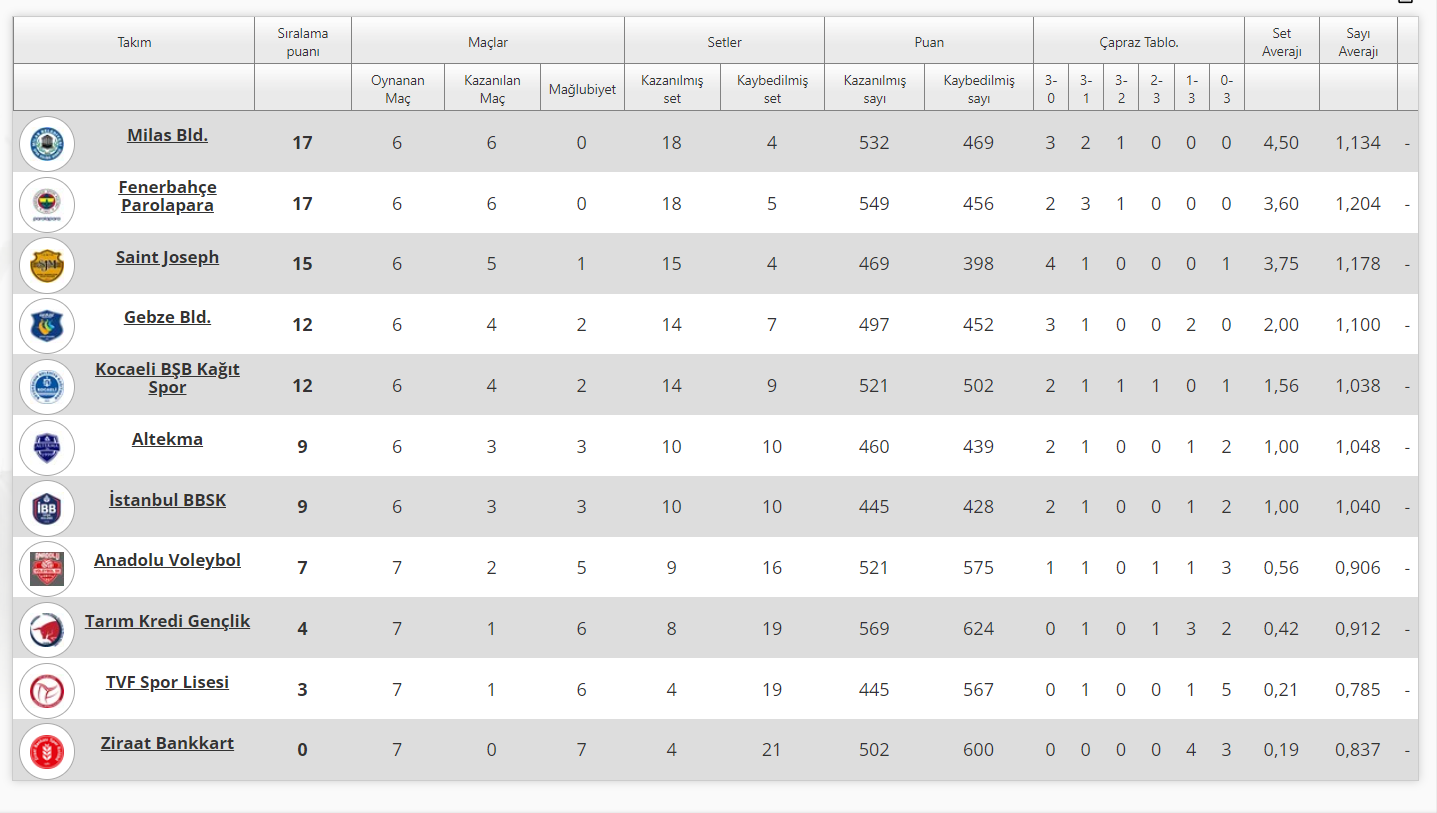
Task: Click the Oynanan Maç column header
Action: 397,89
